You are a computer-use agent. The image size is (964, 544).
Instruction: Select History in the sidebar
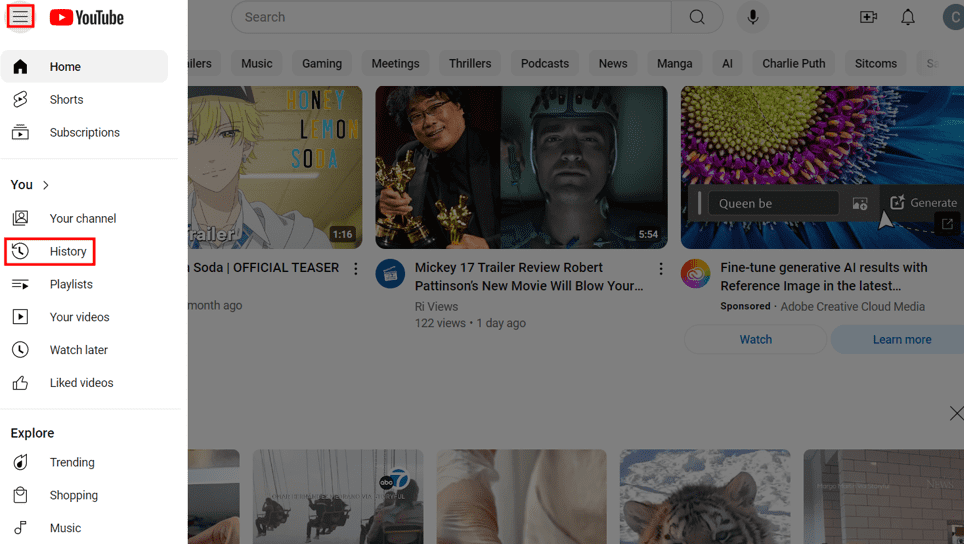68,252
